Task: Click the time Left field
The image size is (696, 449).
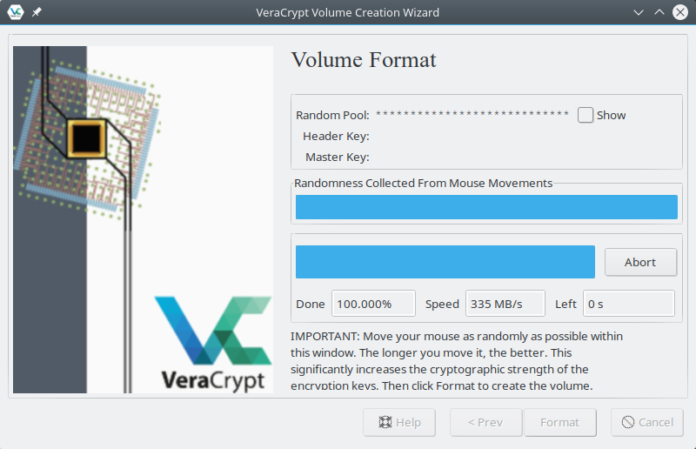Action: point(629,304)
